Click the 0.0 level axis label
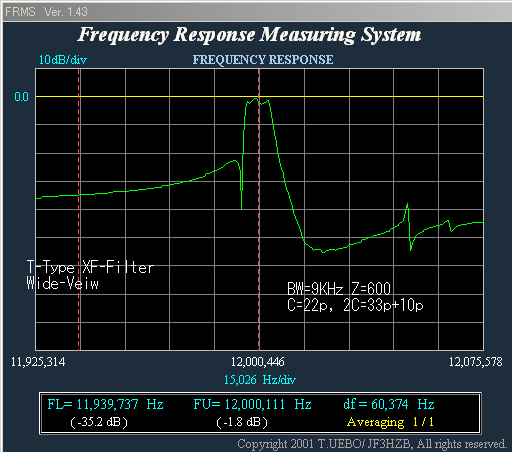512x452 pixels. [21, 97]
